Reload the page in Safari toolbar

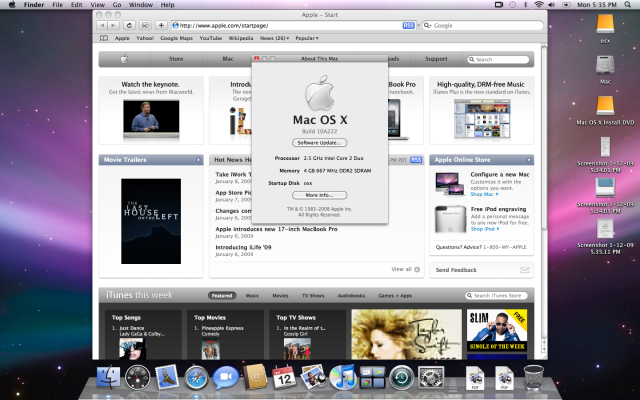pos(129,25)
